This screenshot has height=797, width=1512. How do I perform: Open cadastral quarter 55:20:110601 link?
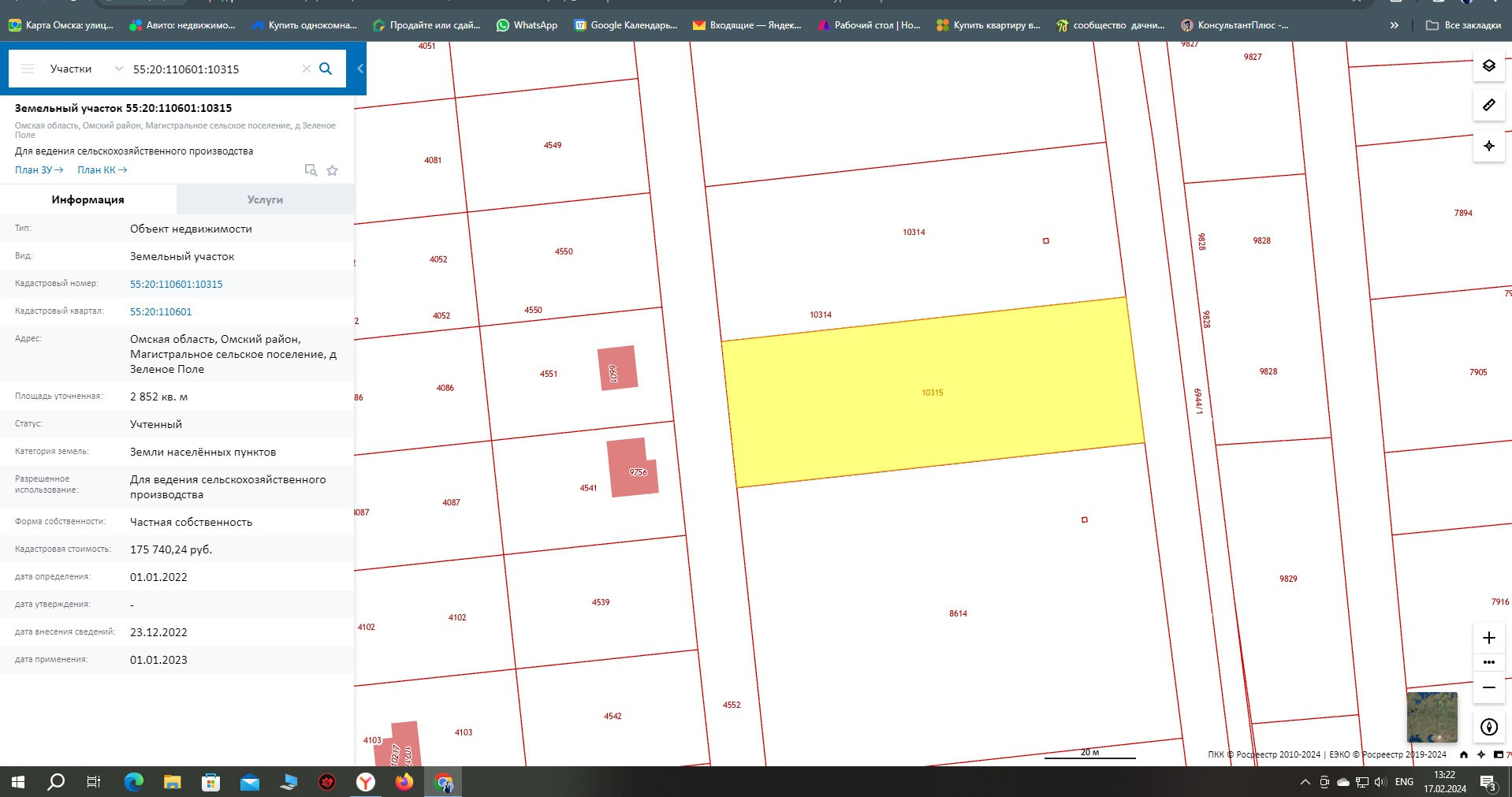point(161,311)
